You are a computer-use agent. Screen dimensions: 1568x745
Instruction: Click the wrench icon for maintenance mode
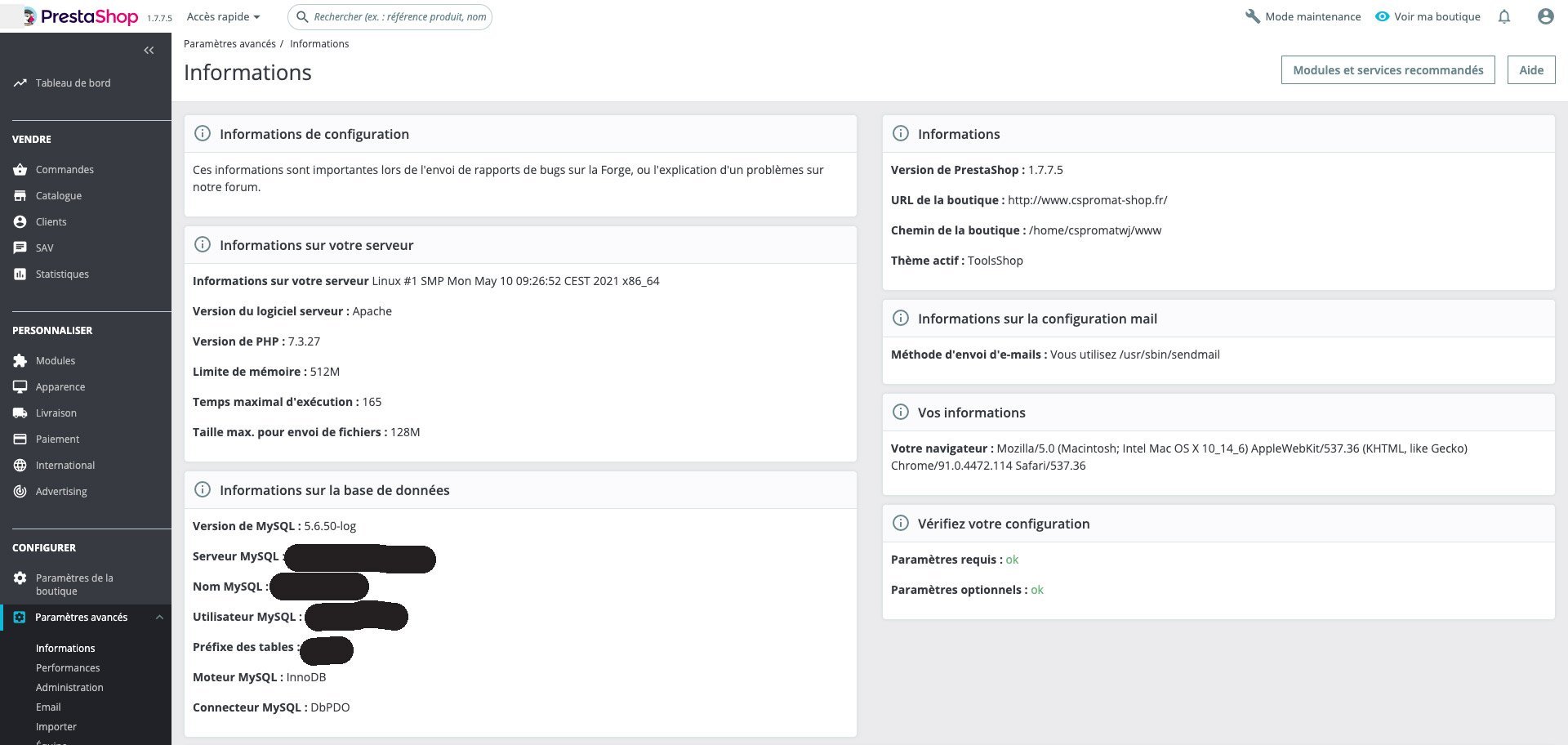[1253, 16]
